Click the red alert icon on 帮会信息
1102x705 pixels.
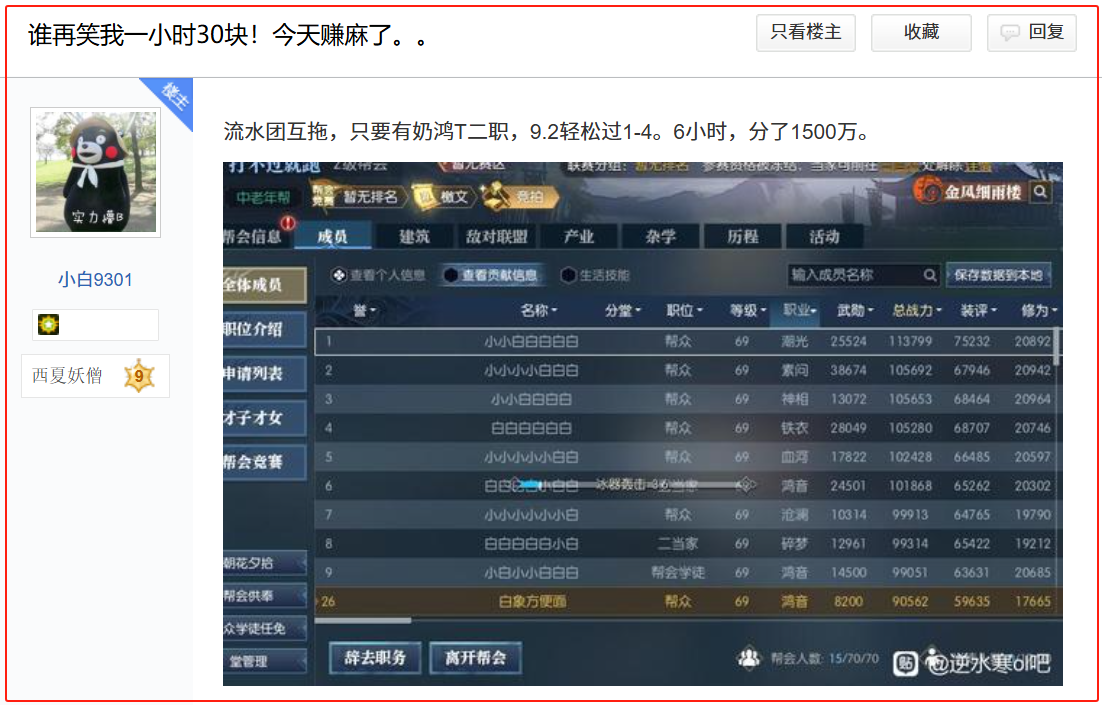pyautogui.click(x=288, y=222)
